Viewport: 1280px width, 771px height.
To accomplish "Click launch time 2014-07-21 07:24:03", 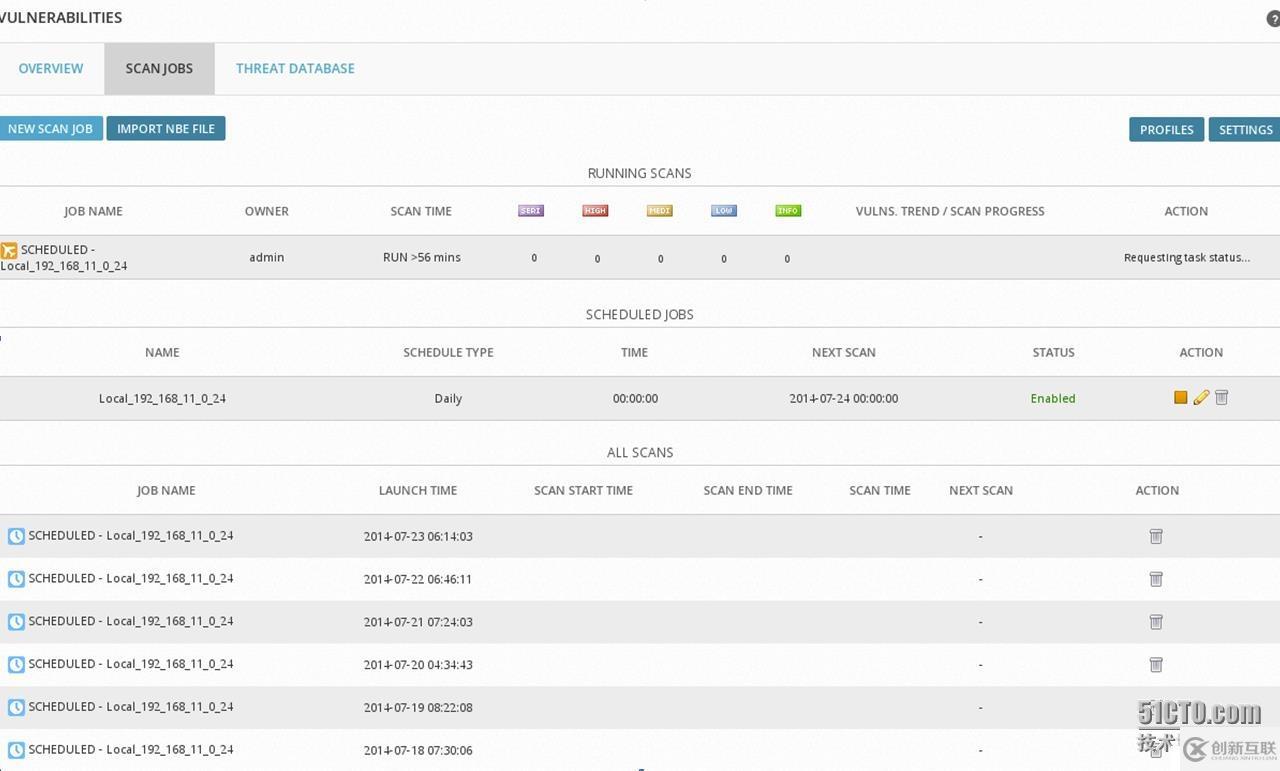I will point(418,622).
